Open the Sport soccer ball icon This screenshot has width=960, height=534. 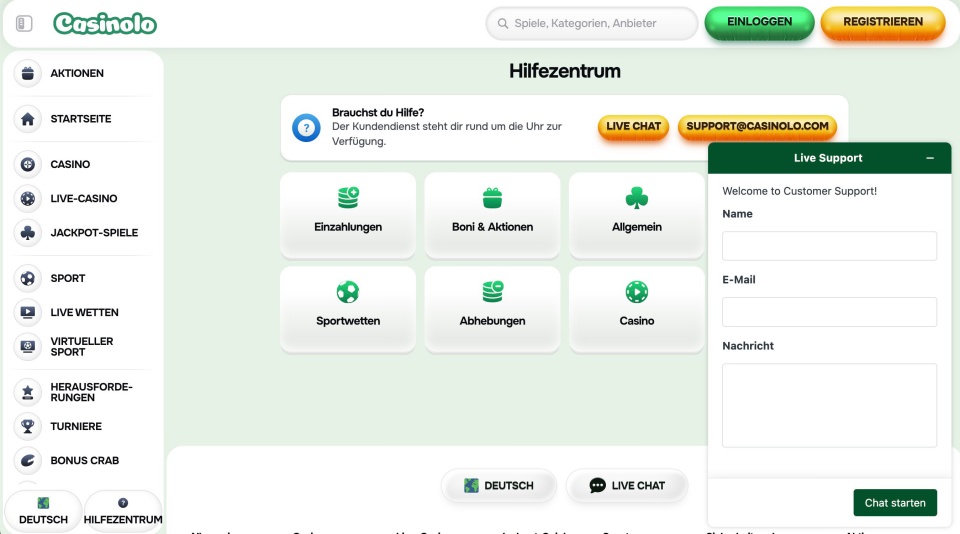pyautogui.click(x=28, y=278)
